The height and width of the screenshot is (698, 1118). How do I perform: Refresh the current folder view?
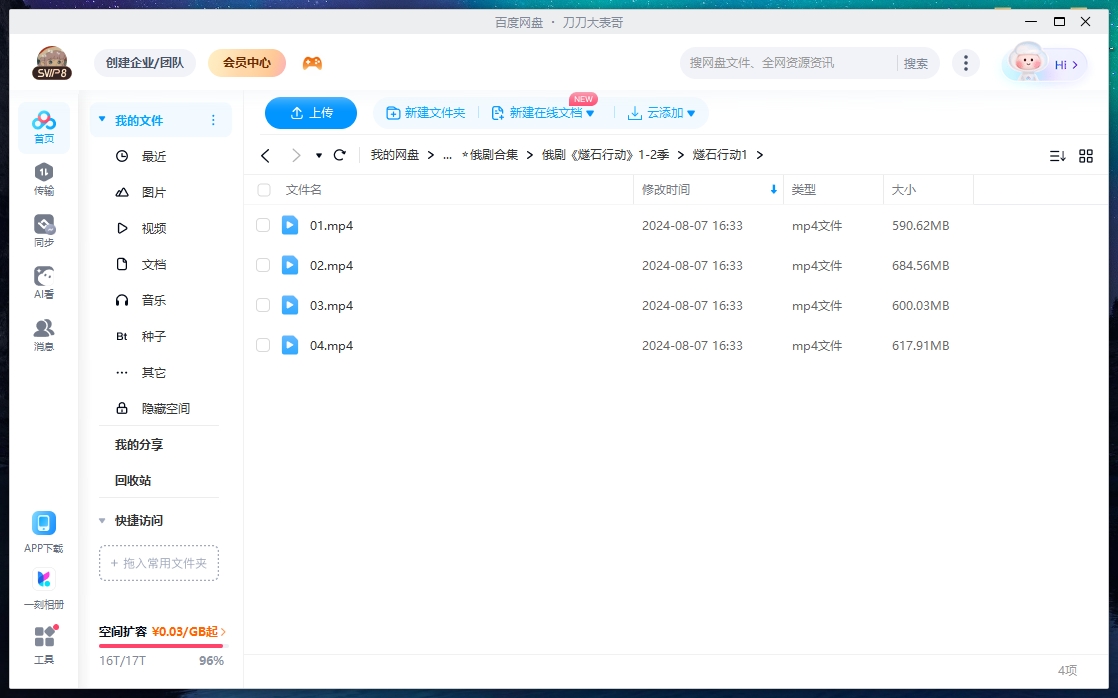coord(339,155)
